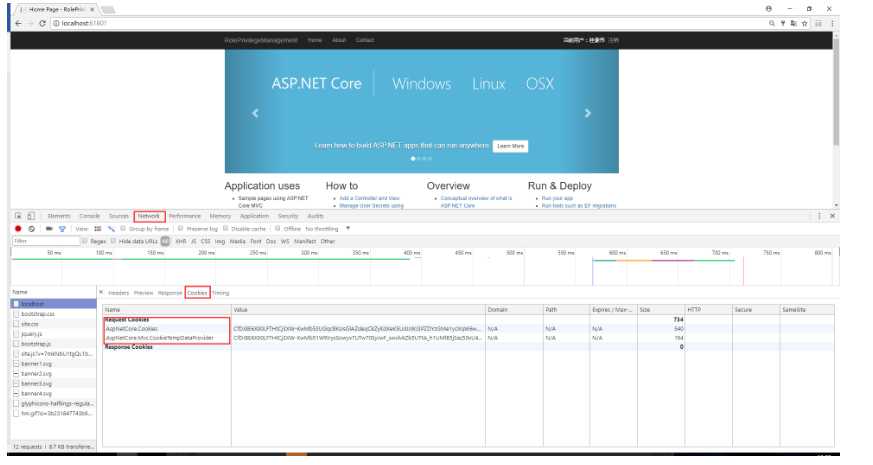
Task: Toggle Offline checkbox
Action: (x=277, y=229)
